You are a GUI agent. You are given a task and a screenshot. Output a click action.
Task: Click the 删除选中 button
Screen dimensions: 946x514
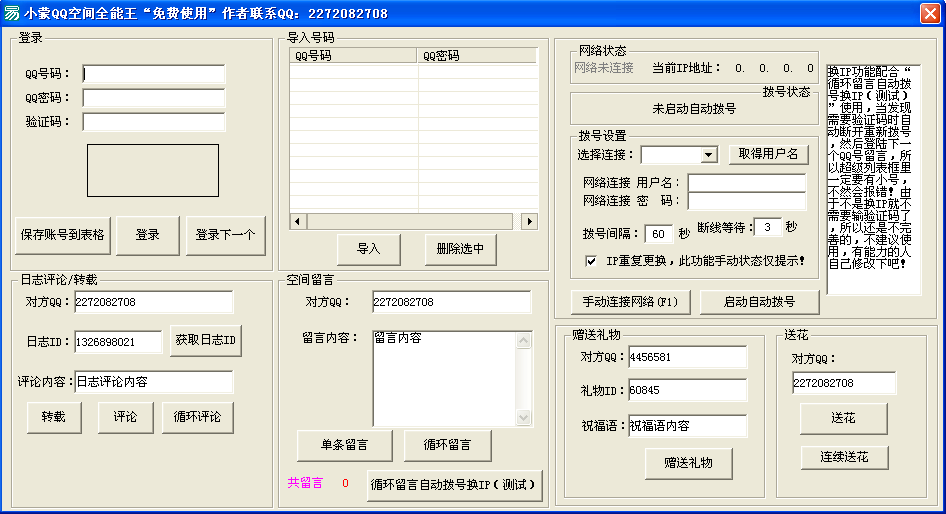tap(460, 249)
